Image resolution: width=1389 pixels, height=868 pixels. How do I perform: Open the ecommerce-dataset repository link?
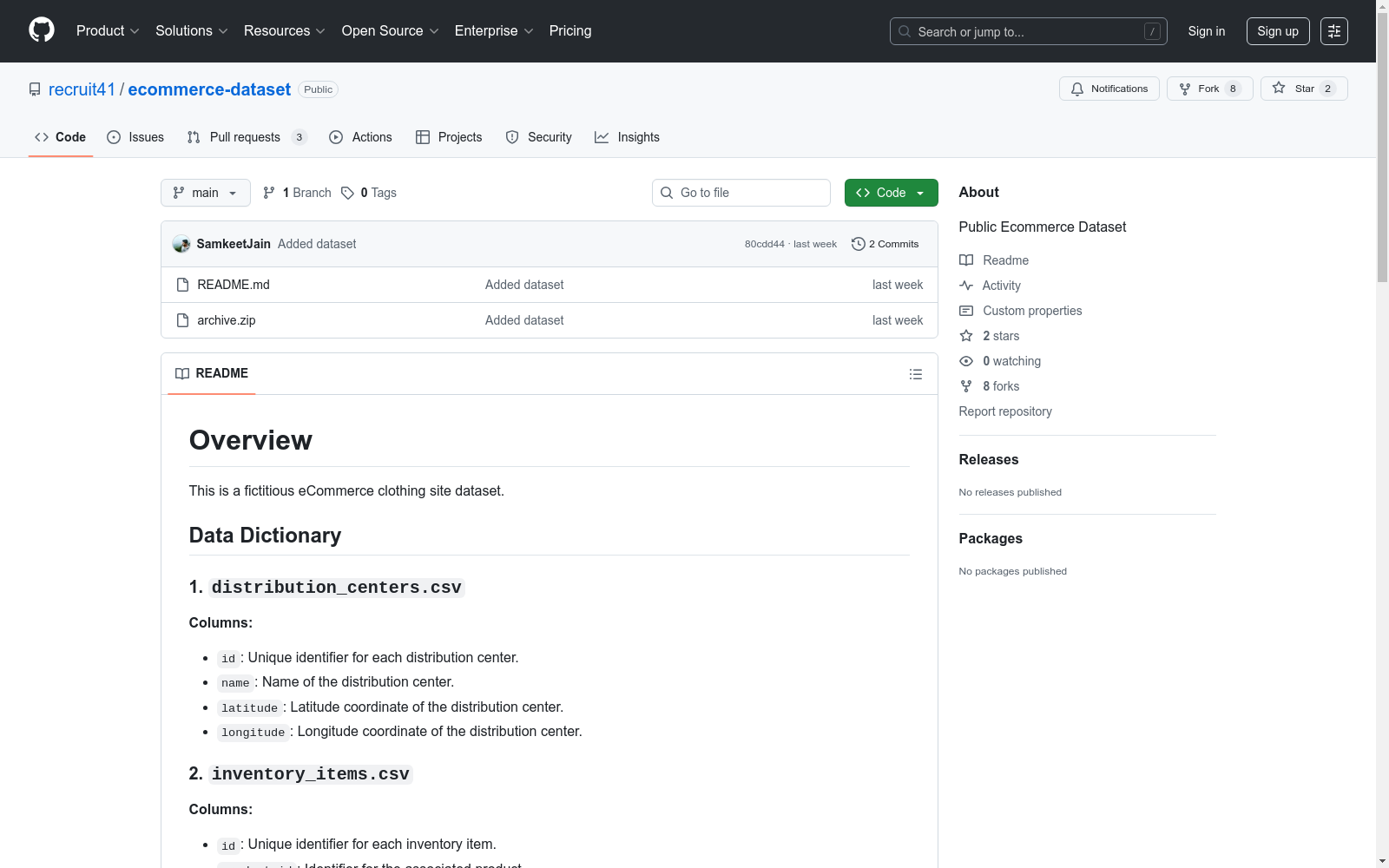pos(209,89)
